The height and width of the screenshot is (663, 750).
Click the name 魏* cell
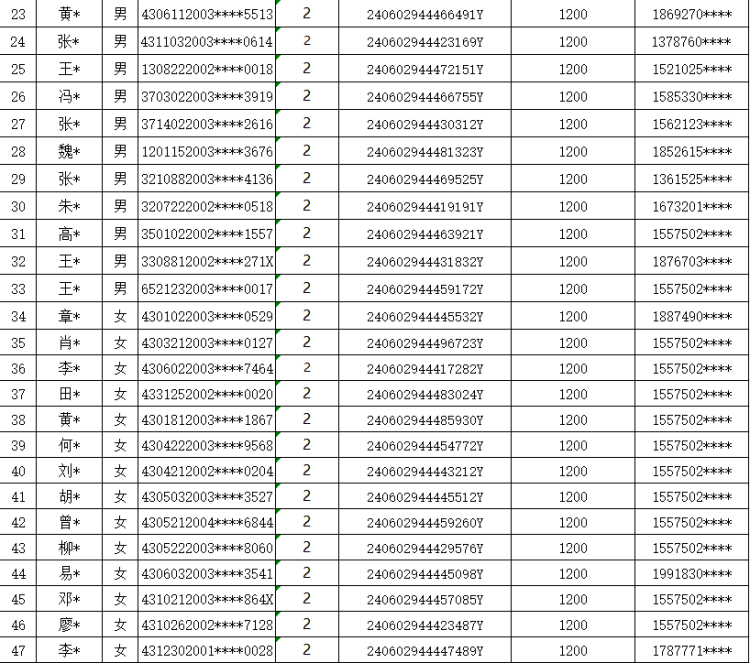tap(69, 151)
